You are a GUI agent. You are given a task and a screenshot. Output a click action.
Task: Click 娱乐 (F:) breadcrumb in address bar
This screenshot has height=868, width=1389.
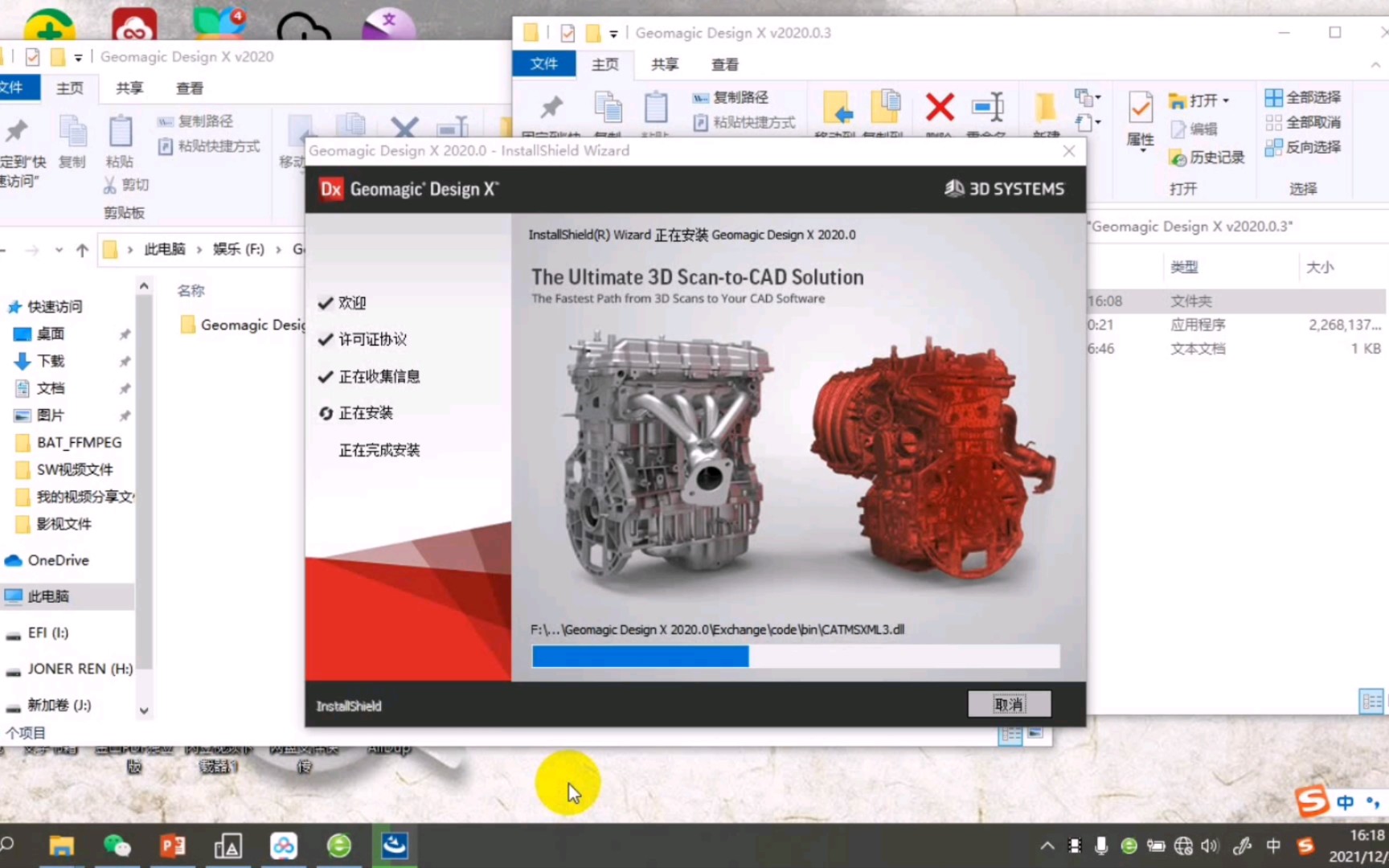tap(239, 249)
